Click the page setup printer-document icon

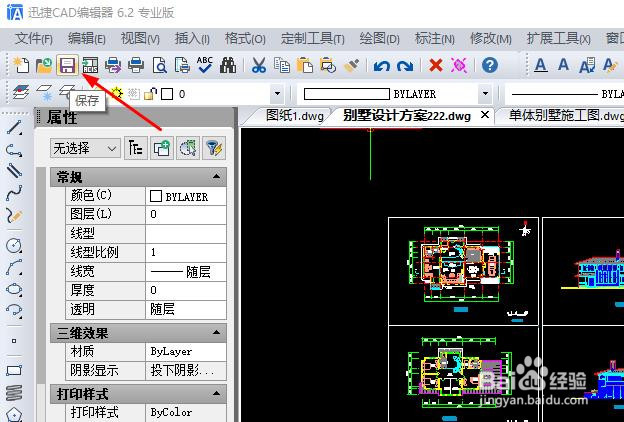(182, 65)
